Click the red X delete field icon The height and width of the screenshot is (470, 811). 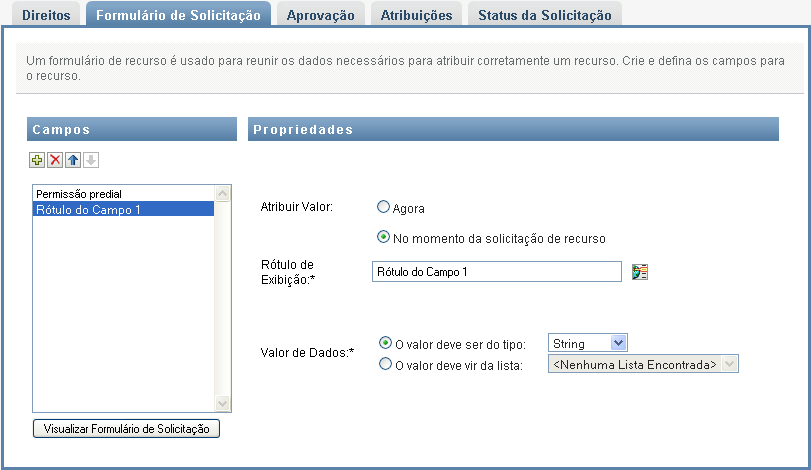(56, 160)
